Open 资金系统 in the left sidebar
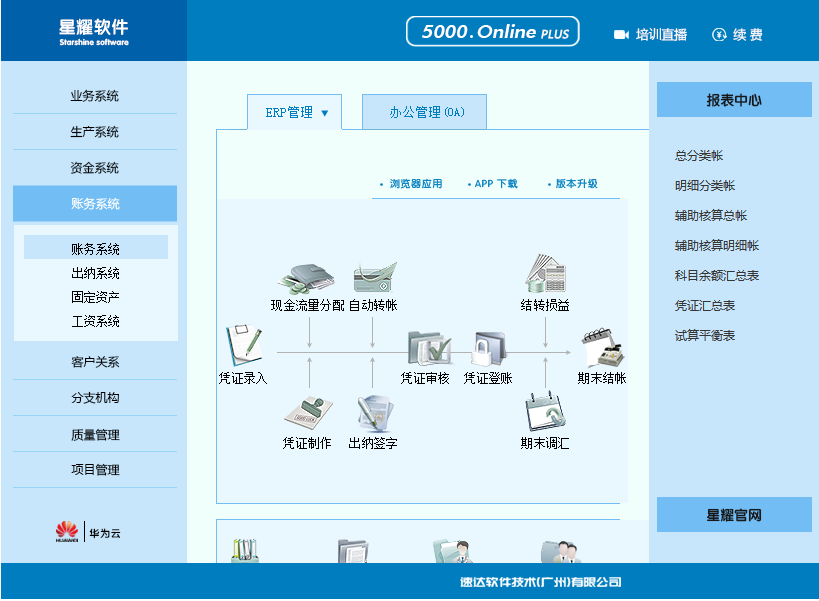819x601 pixels. point(95,168)
